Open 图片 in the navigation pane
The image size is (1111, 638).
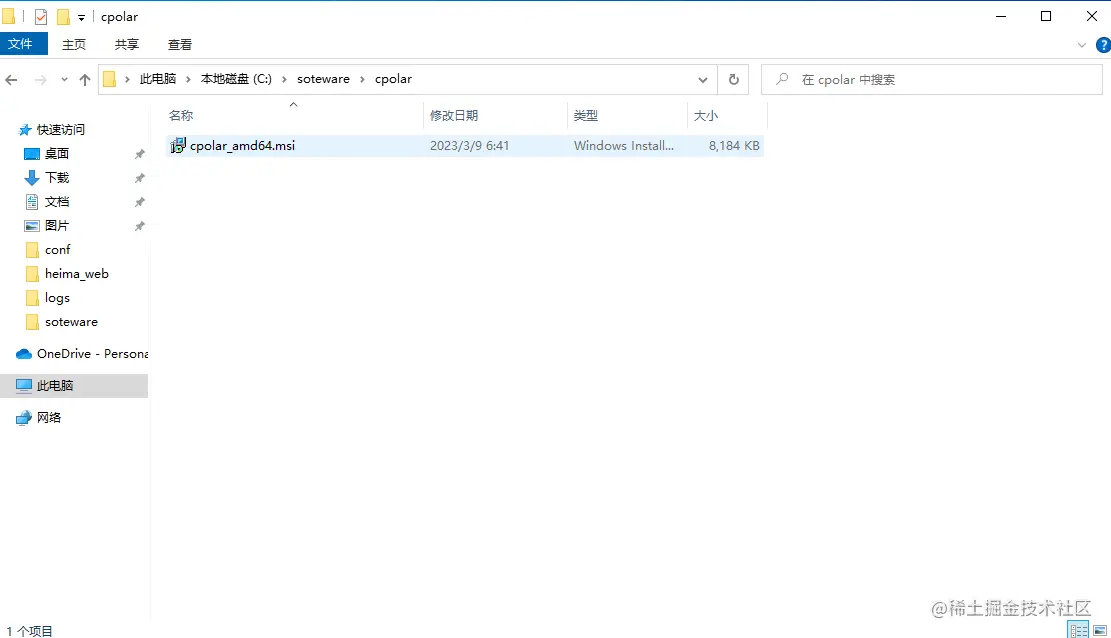[57, 226]
